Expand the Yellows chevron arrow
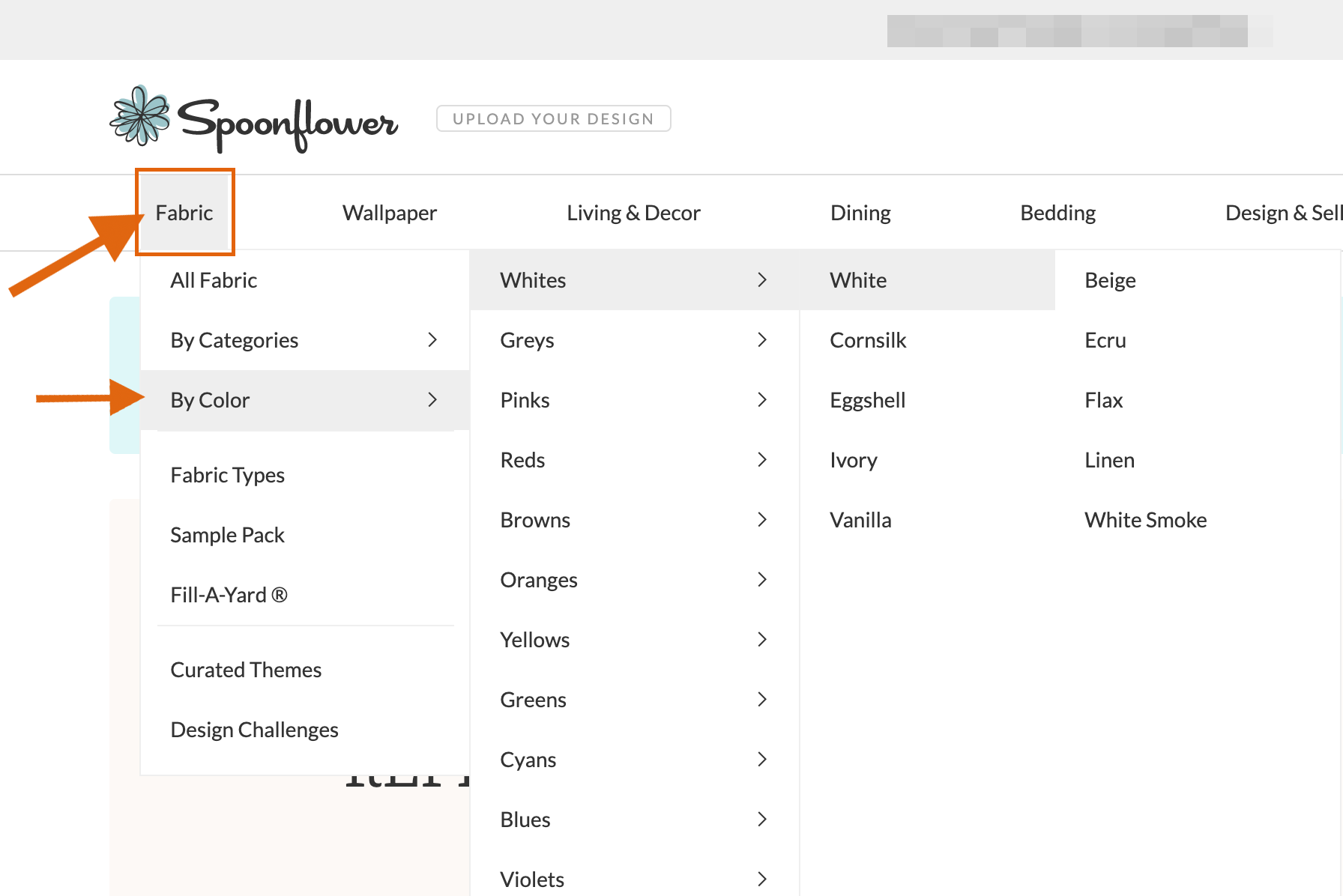This screenshot has height=896, width=1343. (x=762, y=640)
